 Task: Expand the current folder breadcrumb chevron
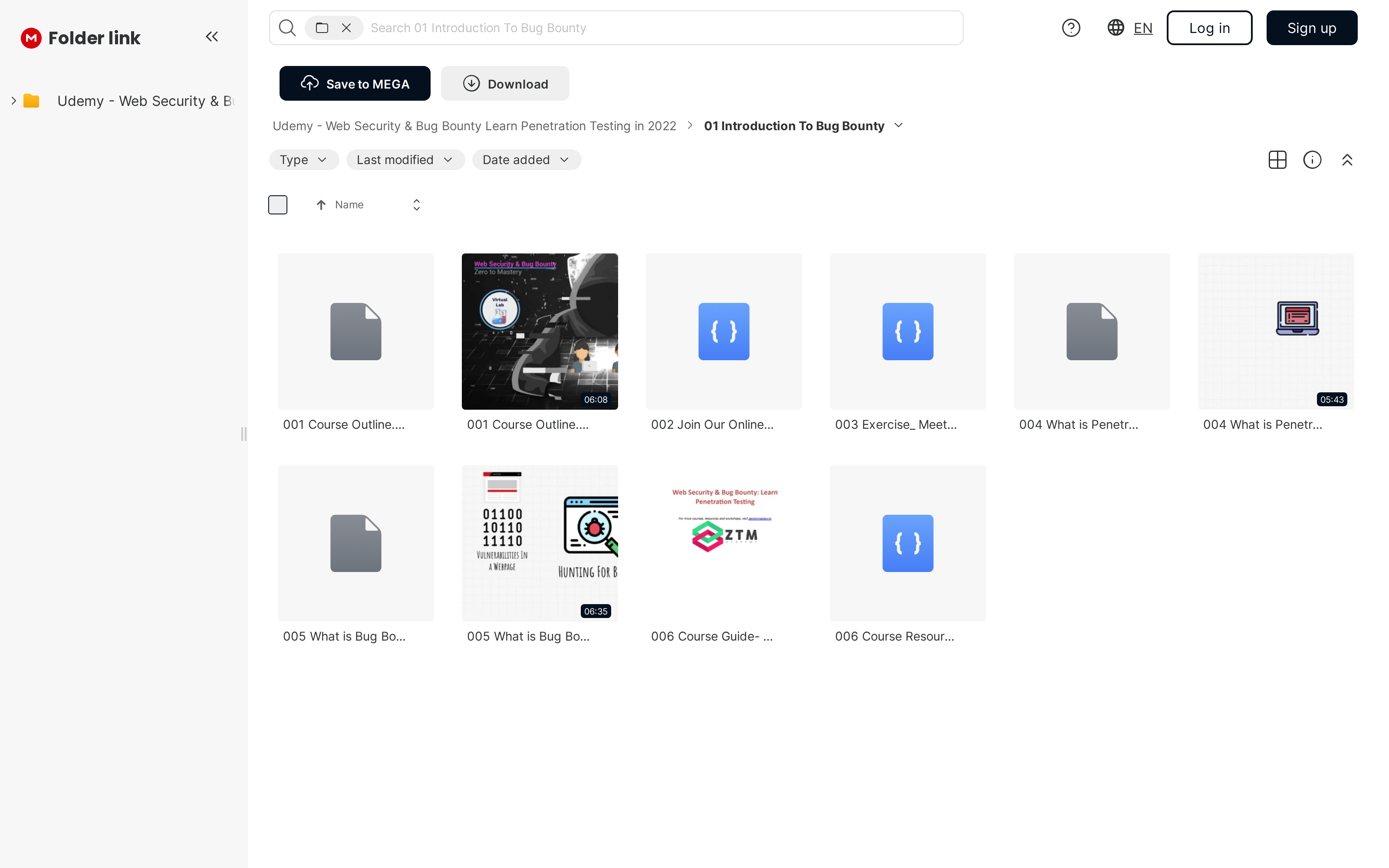pos(899,125)
